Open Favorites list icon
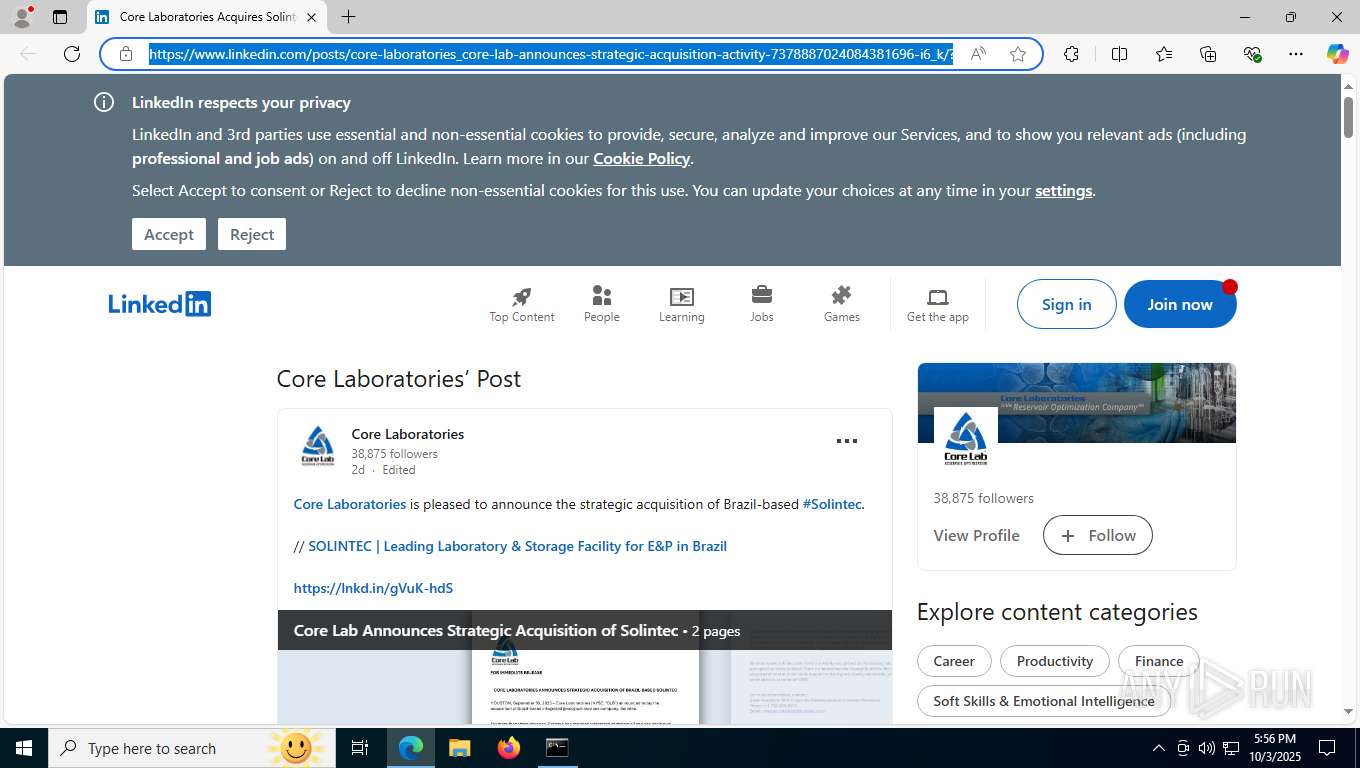The height and width of the screenshot is (768, 1360). [x=1164, y=54]
